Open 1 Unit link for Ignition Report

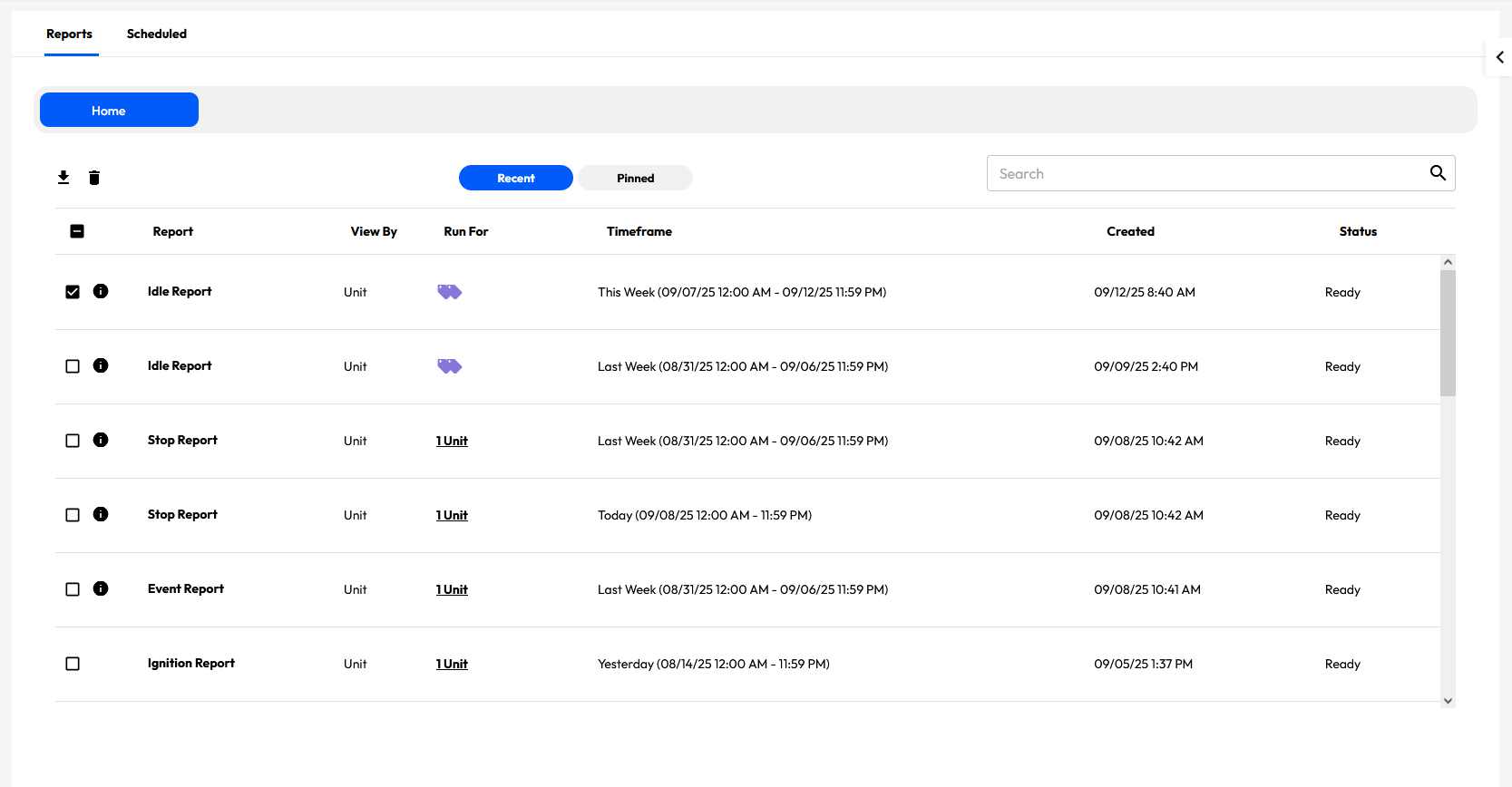tap(452, 664)
